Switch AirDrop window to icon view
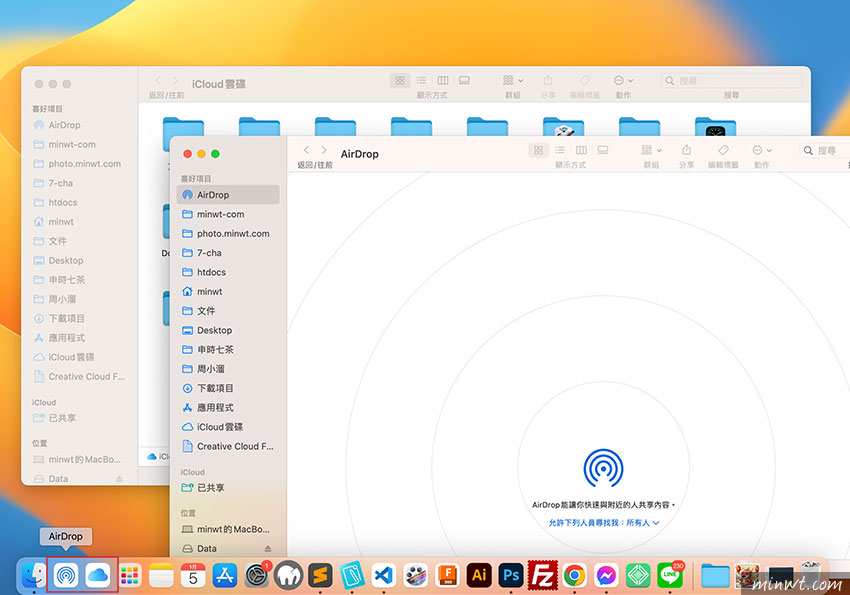The image size is (850, 595). click(538, 150)
